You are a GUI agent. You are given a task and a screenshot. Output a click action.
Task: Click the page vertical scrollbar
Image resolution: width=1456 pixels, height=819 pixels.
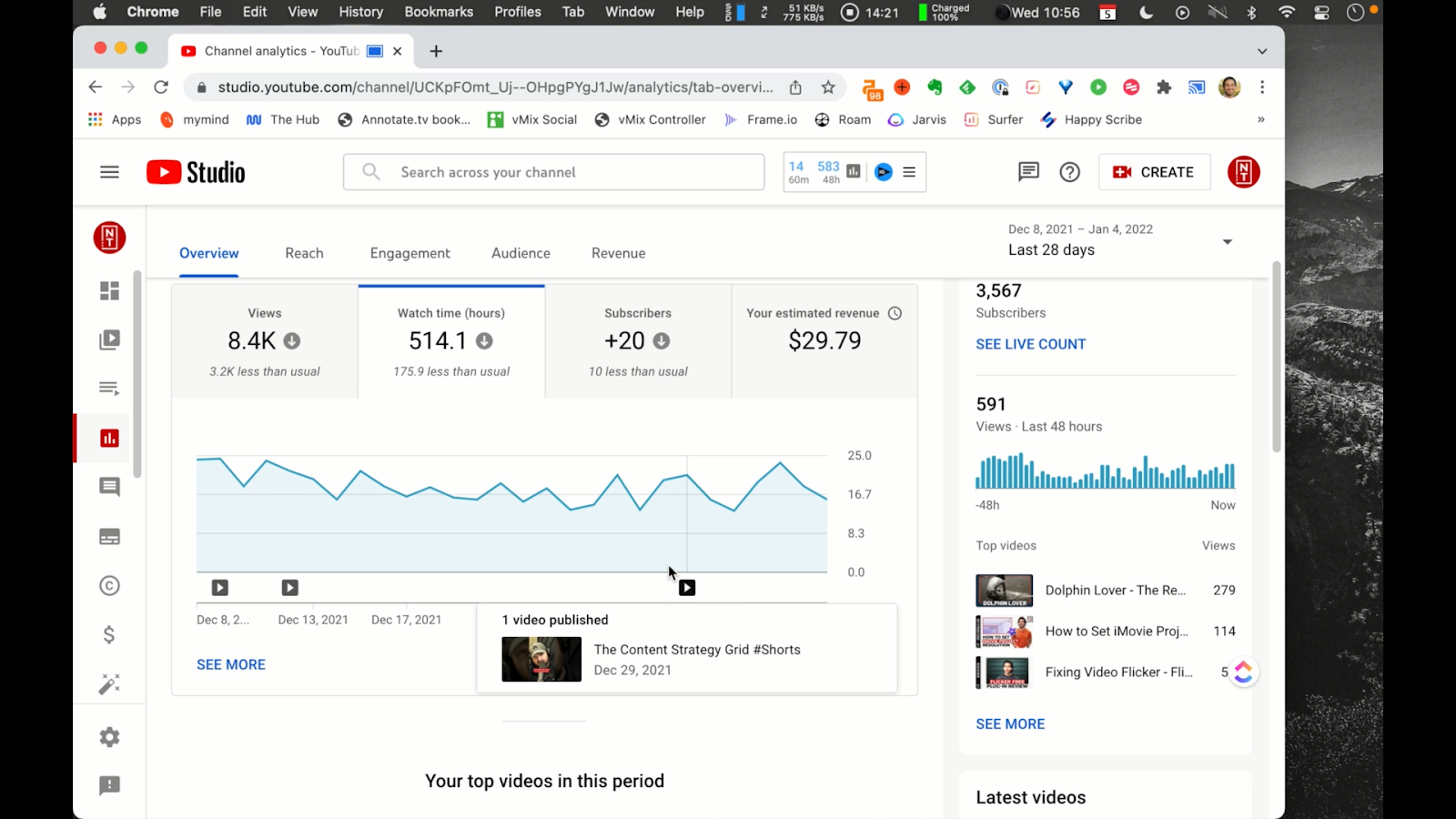[x=1276, y=357]
